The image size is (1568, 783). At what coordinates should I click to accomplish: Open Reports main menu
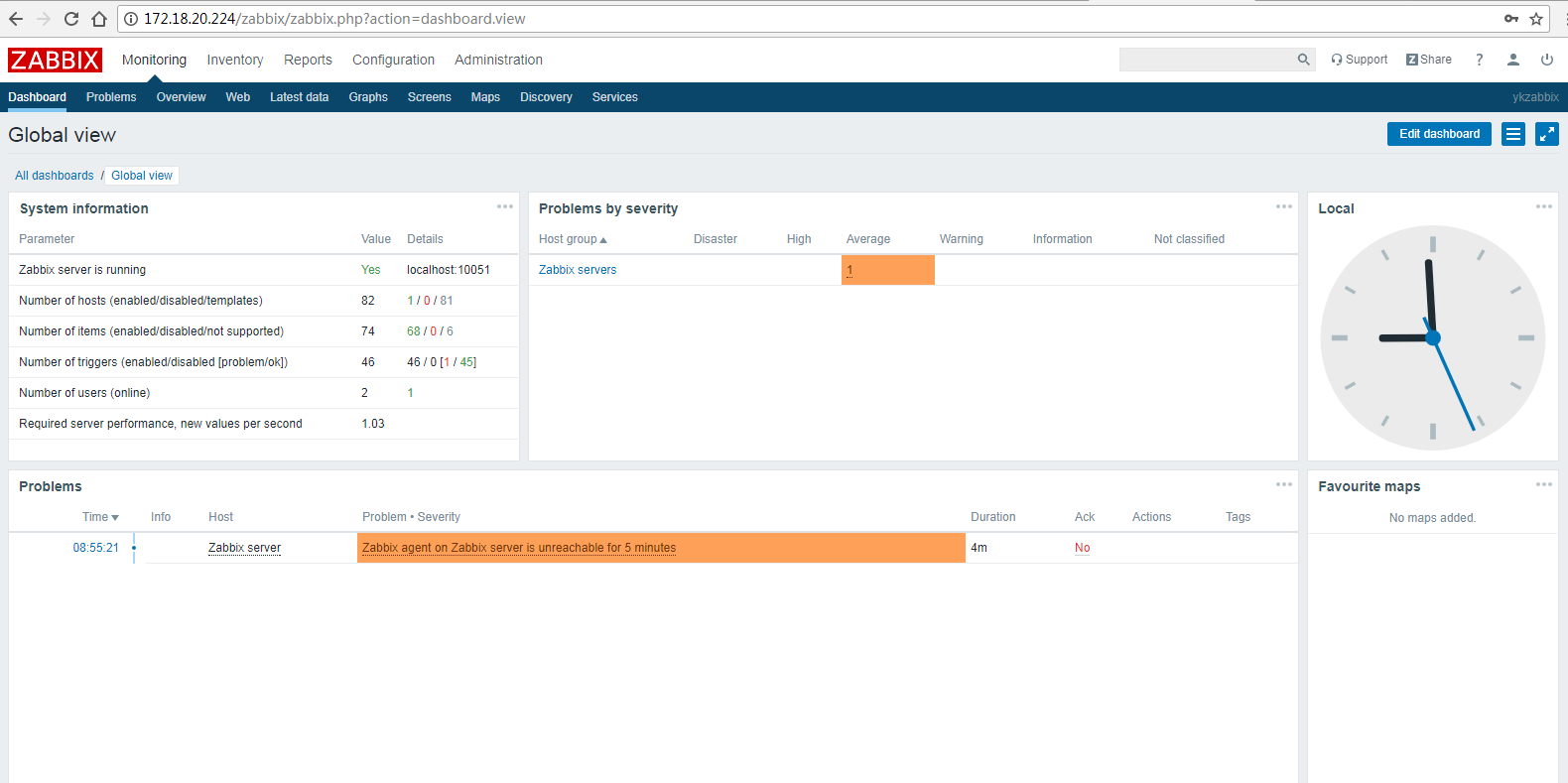(x=308, y=60)
